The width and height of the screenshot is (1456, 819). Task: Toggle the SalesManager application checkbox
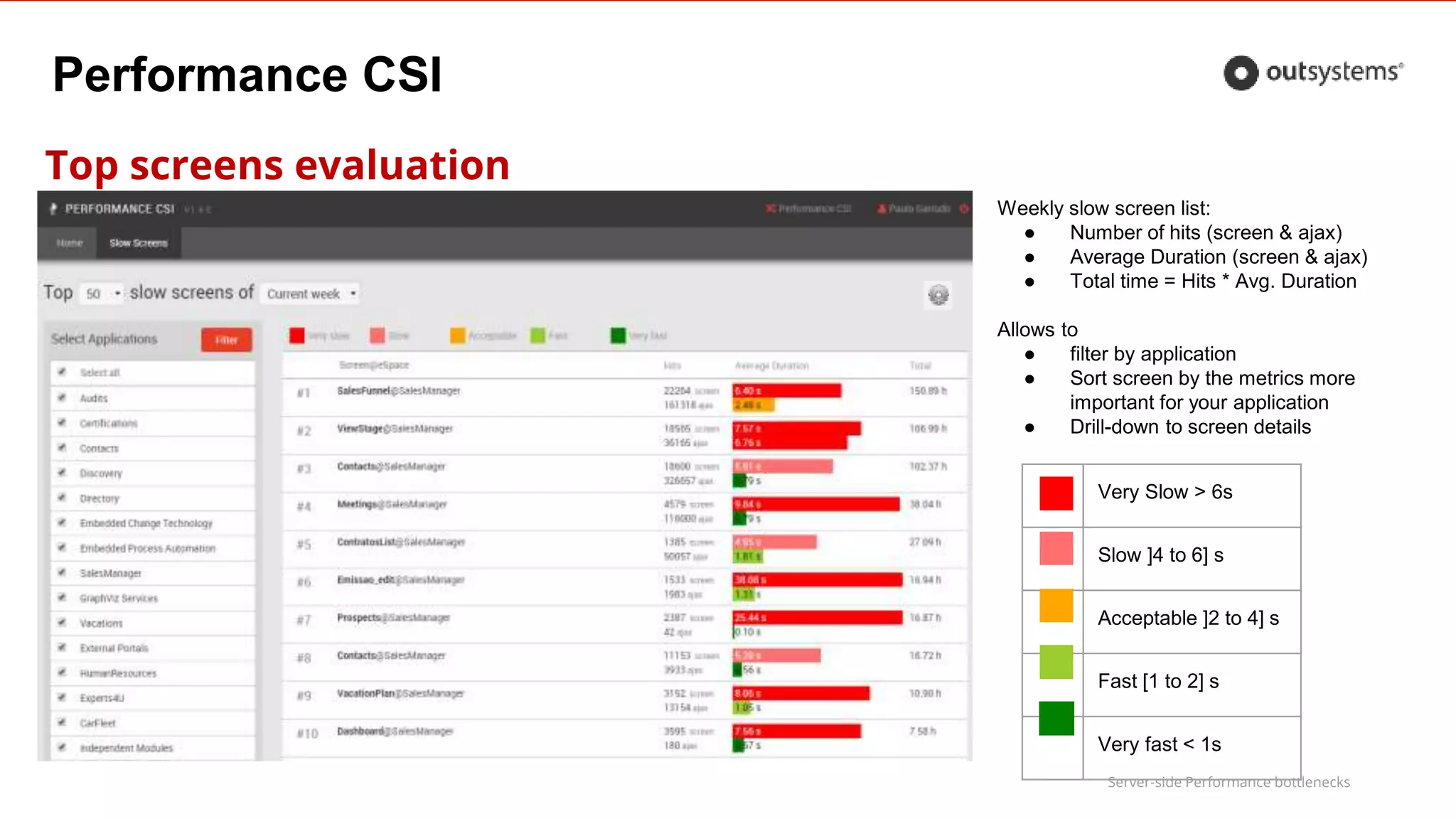point(62,572)
